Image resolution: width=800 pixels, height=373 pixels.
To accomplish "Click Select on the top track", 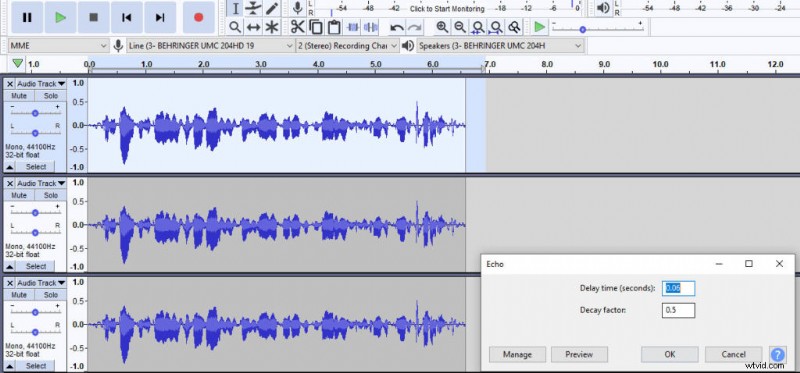I will (36, 167).
